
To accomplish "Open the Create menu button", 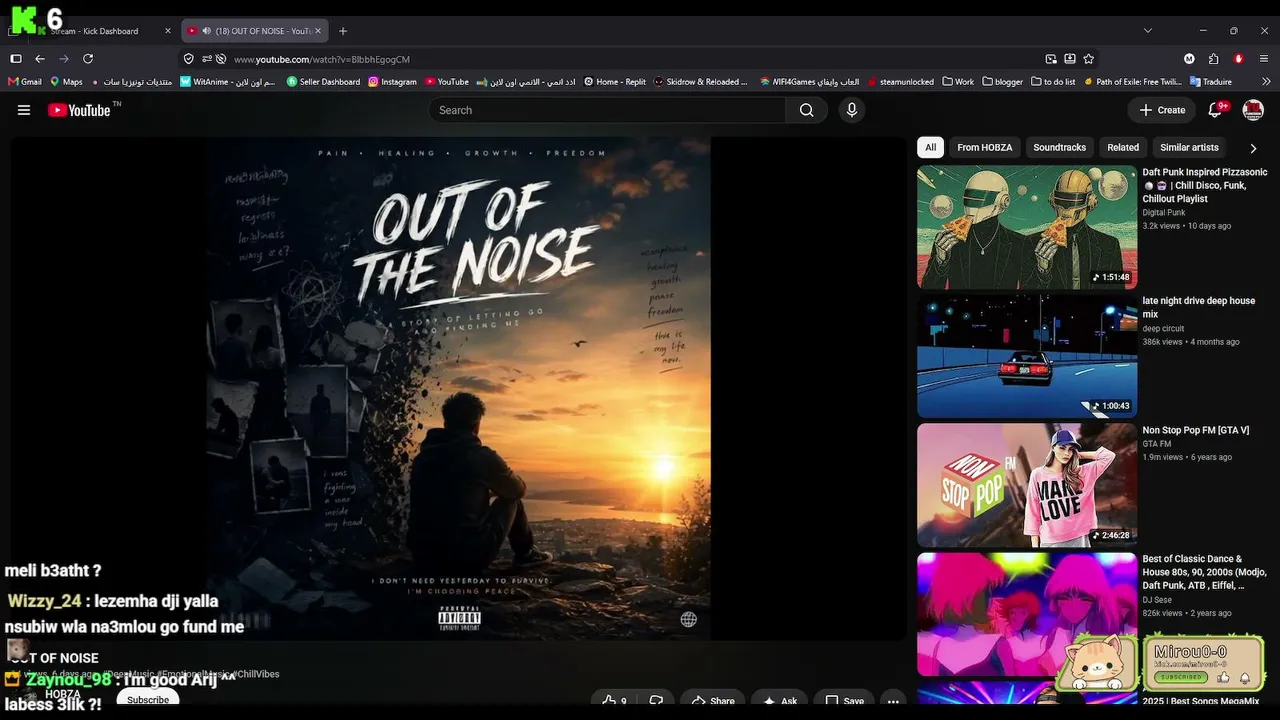I will [1162, 110].
